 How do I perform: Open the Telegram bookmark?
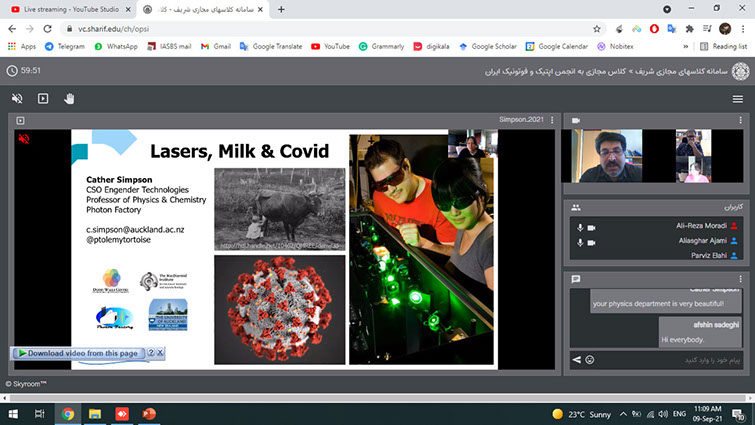(x=64, y=46)
